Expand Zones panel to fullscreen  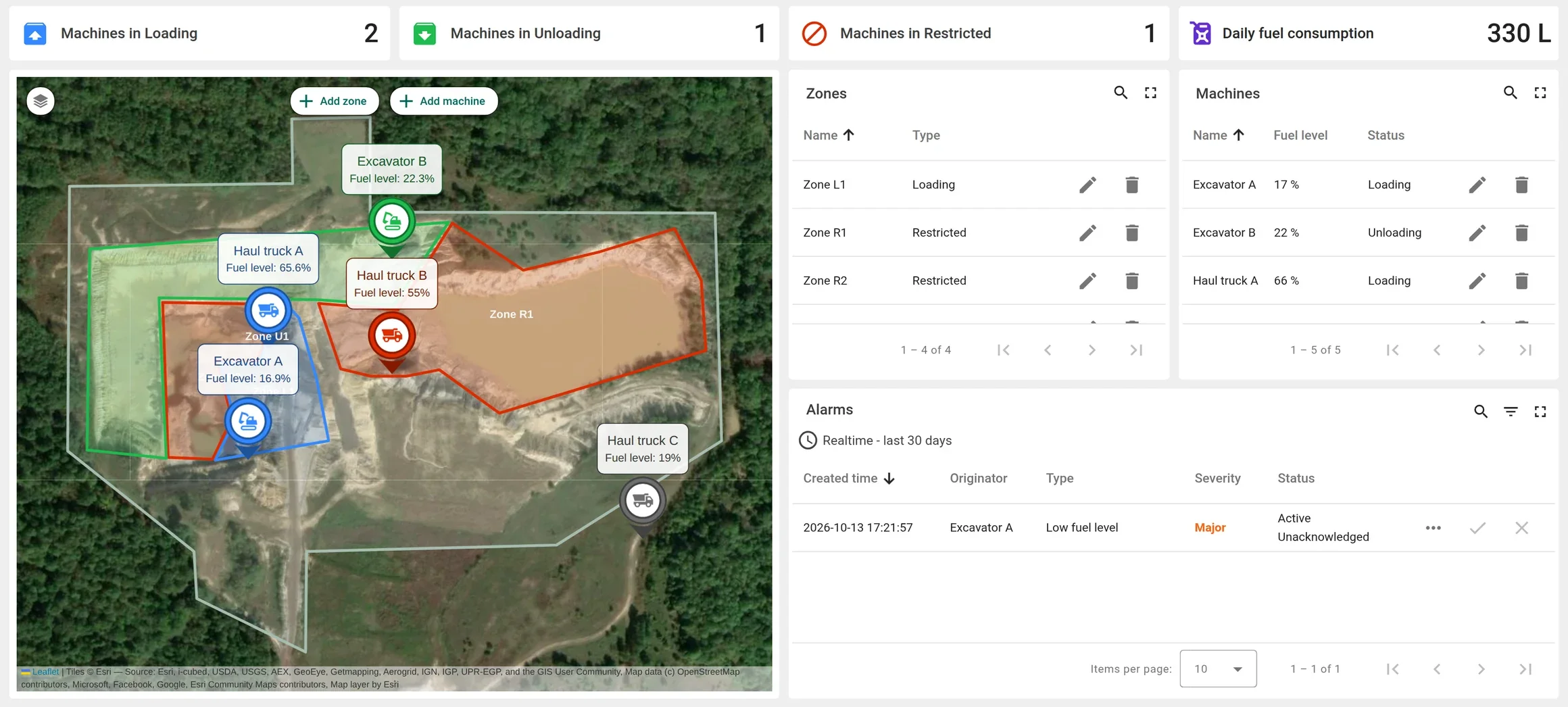[x=1150, y=93]
